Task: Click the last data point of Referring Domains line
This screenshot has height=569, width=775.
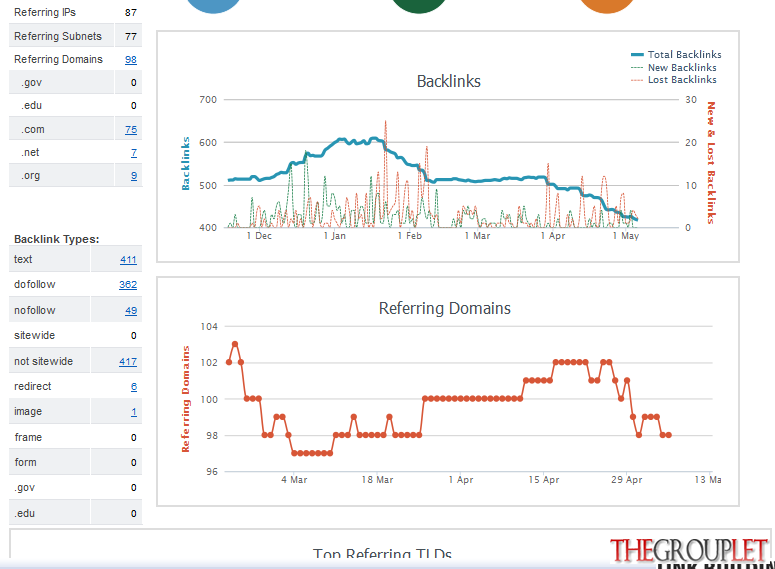Action: [x=669, y=435]
